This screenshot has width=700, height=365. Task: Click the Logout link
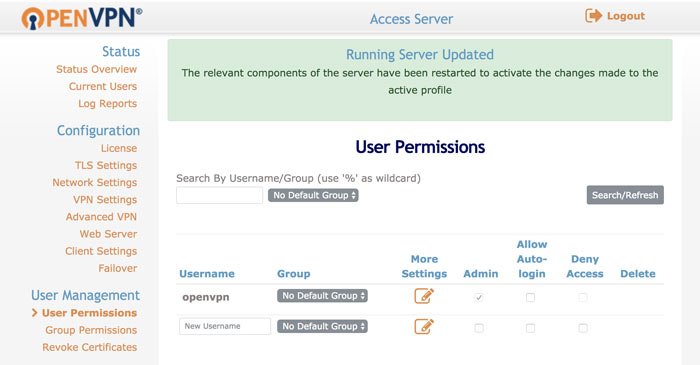click(x=625, y=16)
